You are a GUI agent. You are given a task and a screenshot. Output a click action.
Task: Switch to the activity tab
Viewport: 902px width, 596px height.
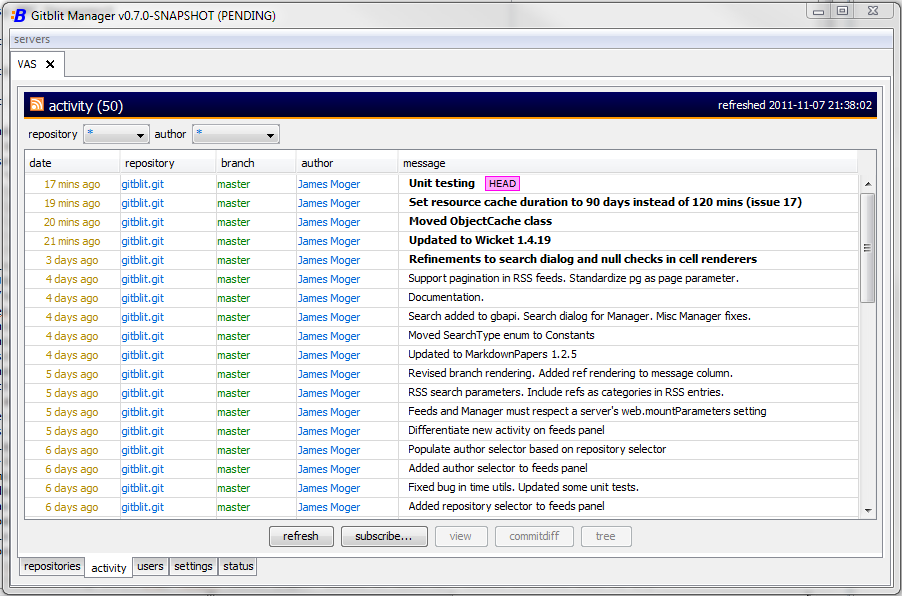(x=109, y=568)
